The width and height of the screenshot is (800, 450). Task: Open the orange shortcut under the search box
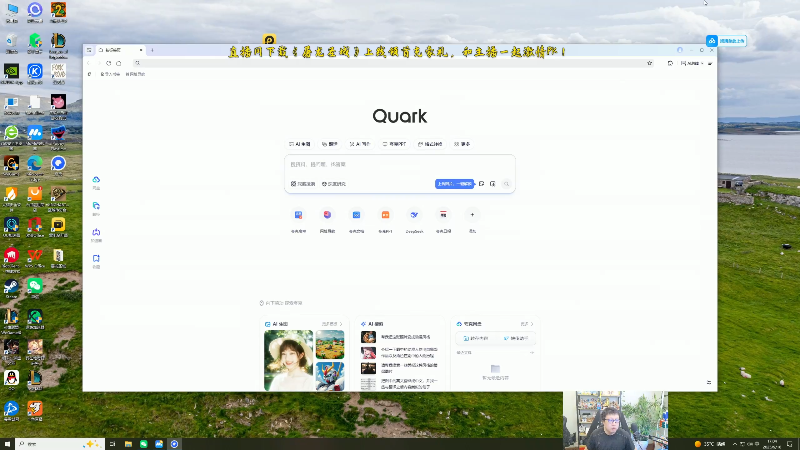(385, 215)
